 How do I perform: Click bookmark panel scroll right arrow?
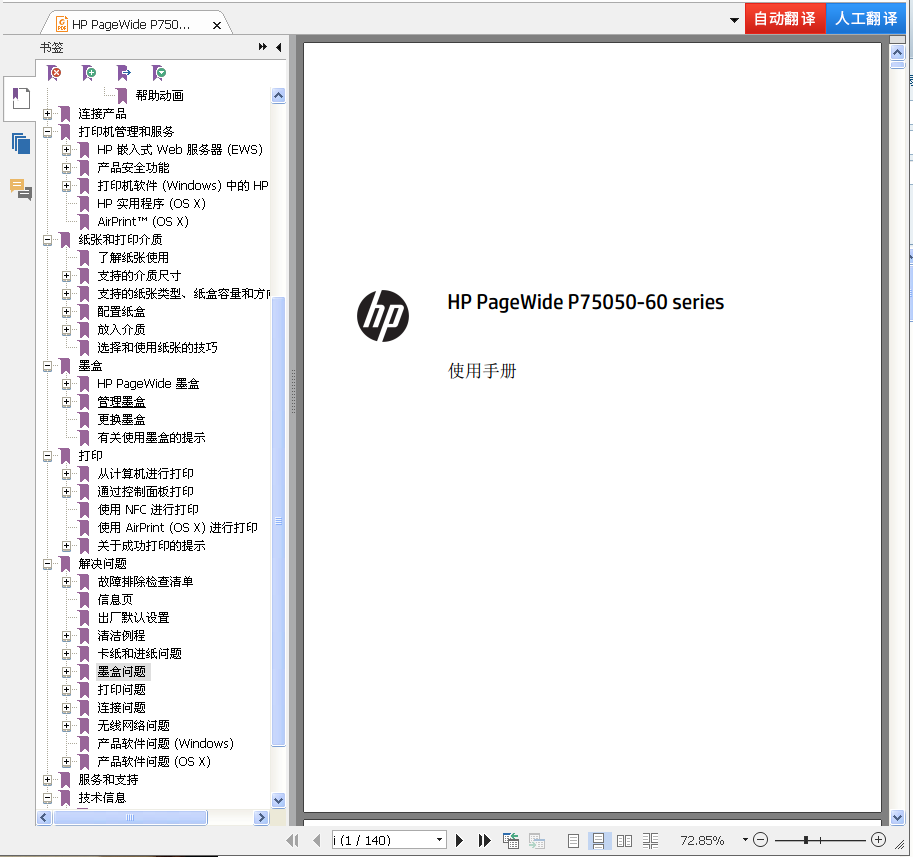tap(261, 817)
